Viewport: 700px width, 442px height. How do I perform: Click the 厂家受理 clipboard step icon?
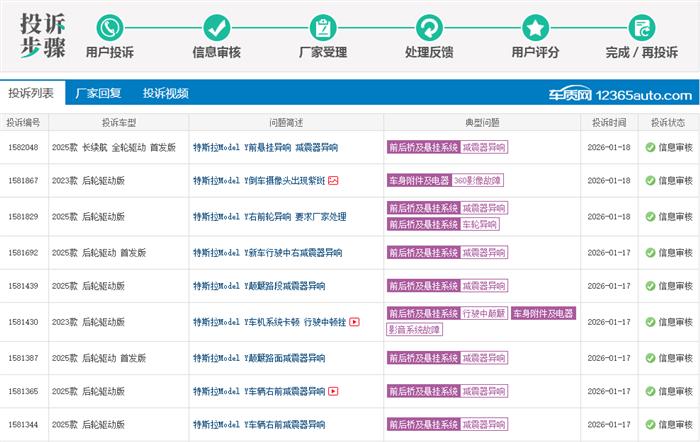(322, 27)
